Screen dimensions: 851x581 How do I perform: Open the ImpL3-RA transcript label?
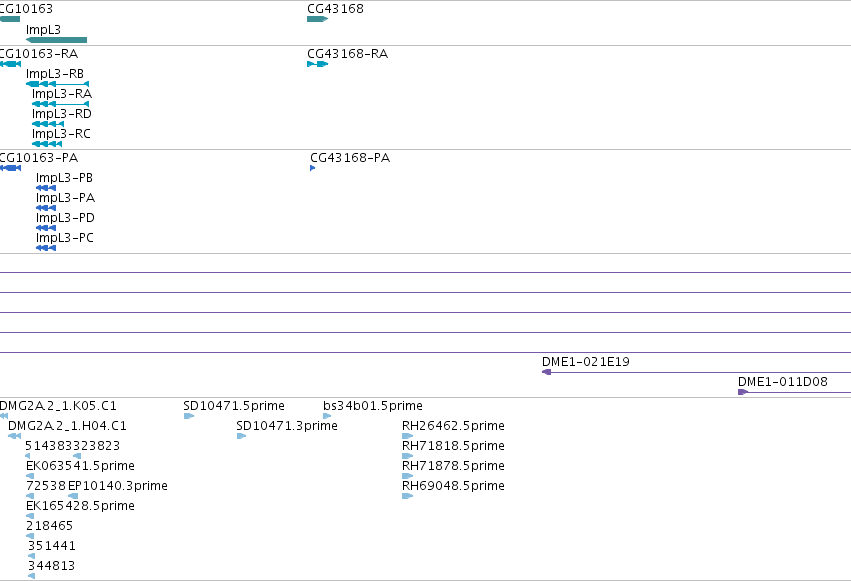(62, 94)
